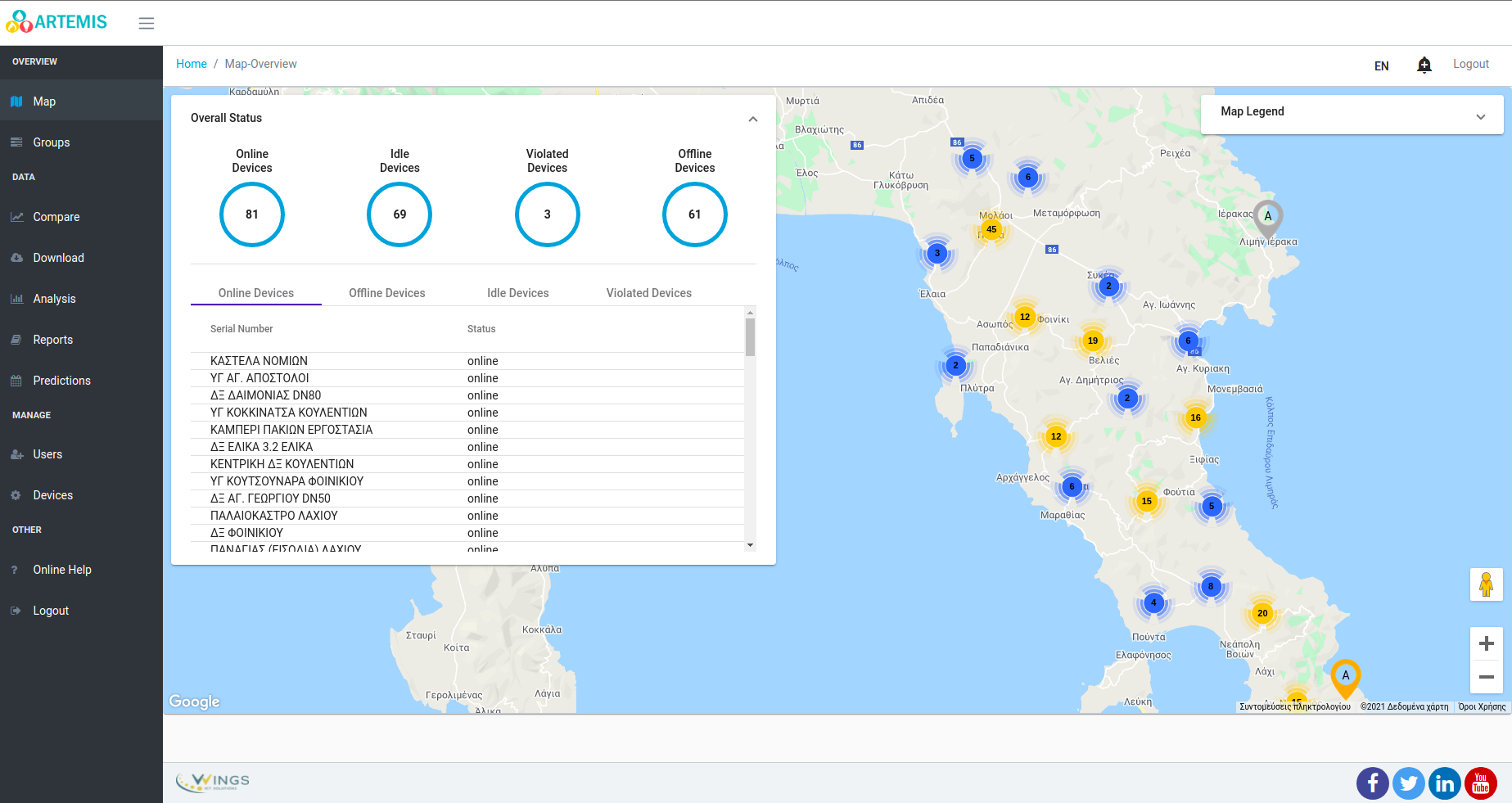Image resolution: width=1512 pixels, height=803 pixels.
Task: Toggle the hamburger sidebar menu
Action: tap(147, 23)
